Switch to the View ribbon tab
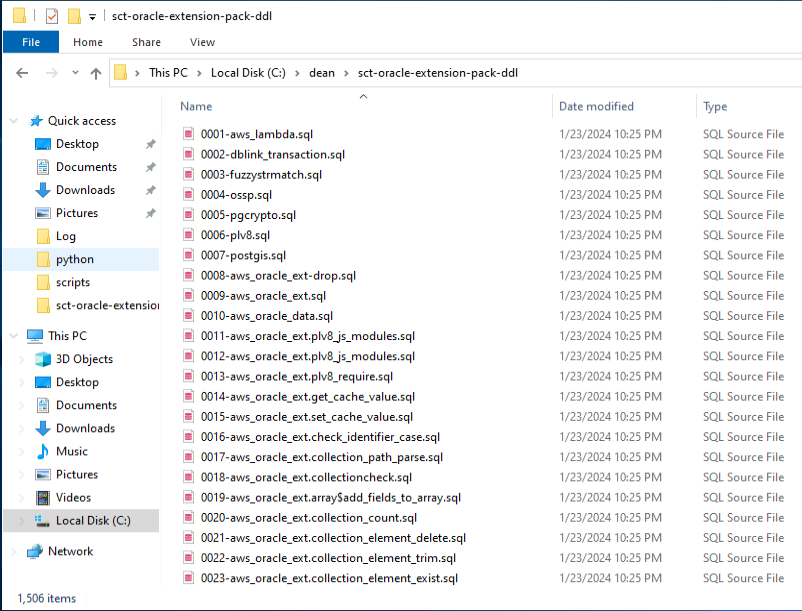The width and height of the screenshot is (802, 611). [202, 42]
